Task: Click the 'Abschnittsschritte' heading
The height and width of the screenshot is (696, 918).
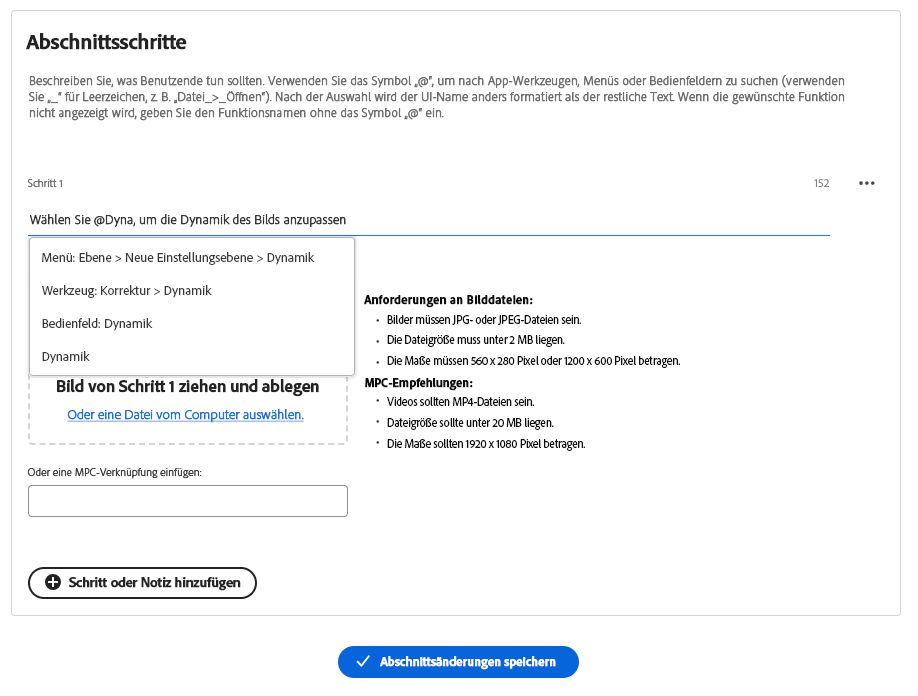Action: pyautogui.click(x=106, y=42)
